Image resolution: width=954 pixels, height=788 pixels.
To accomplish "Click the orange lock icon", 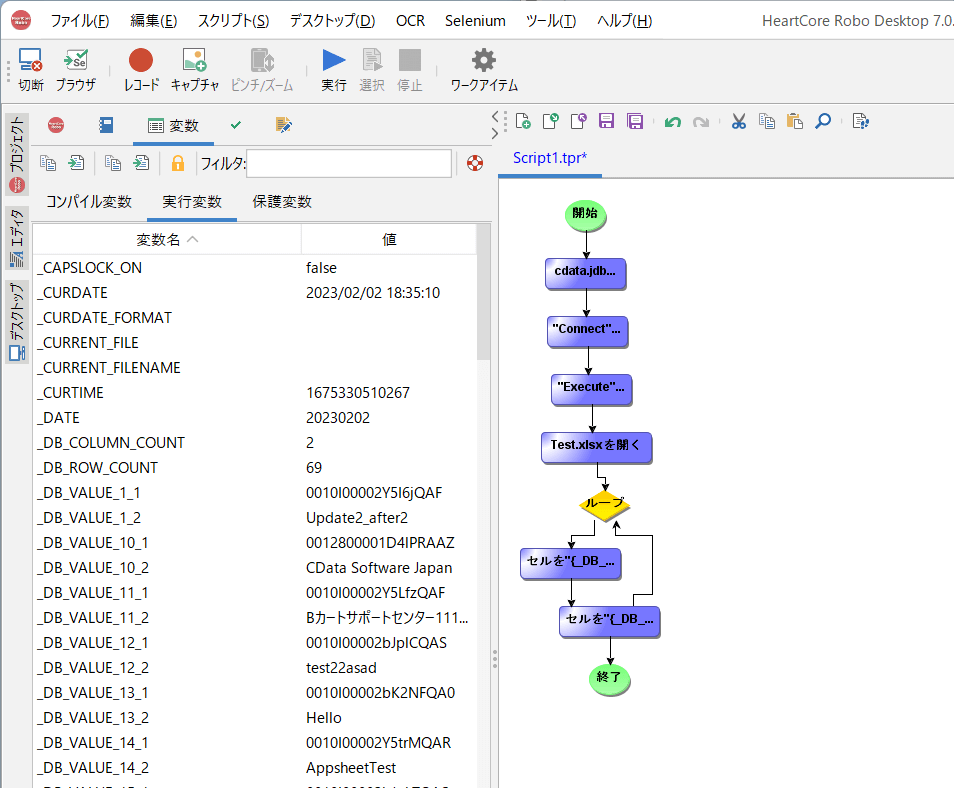I will pos(178,163).
